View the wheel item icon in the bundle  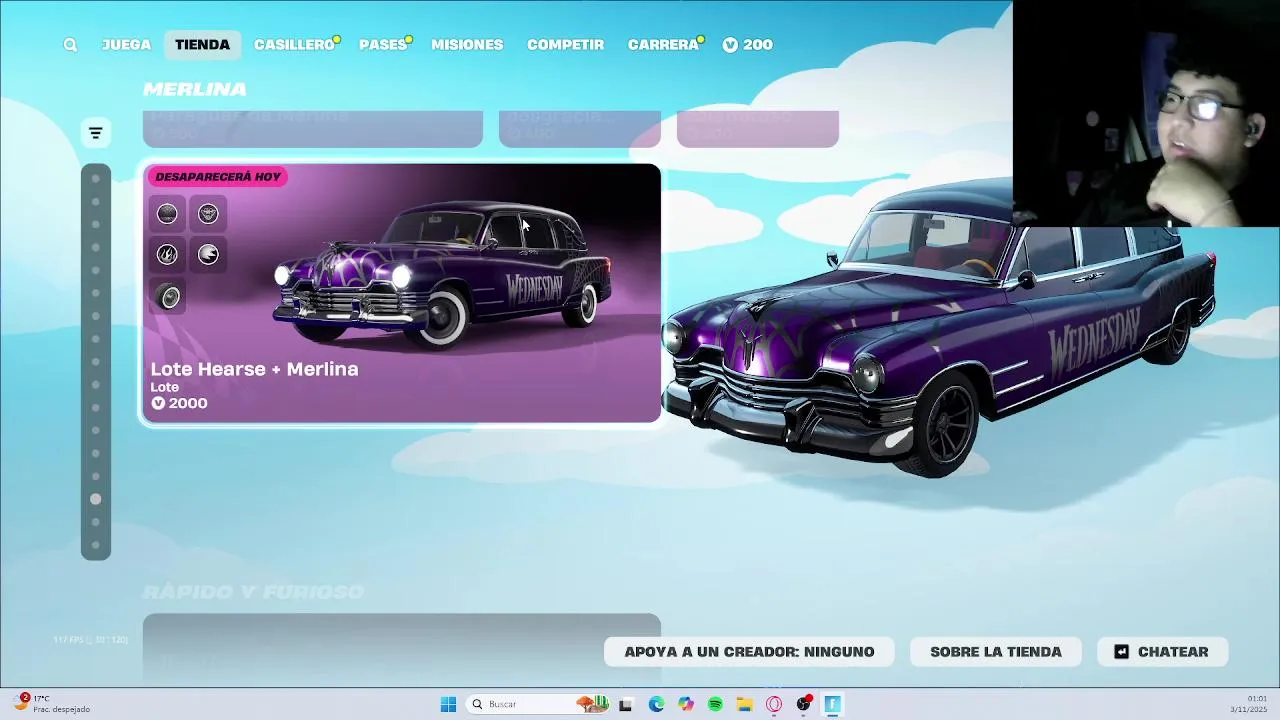pyautogui.click(x=169, y=297)
